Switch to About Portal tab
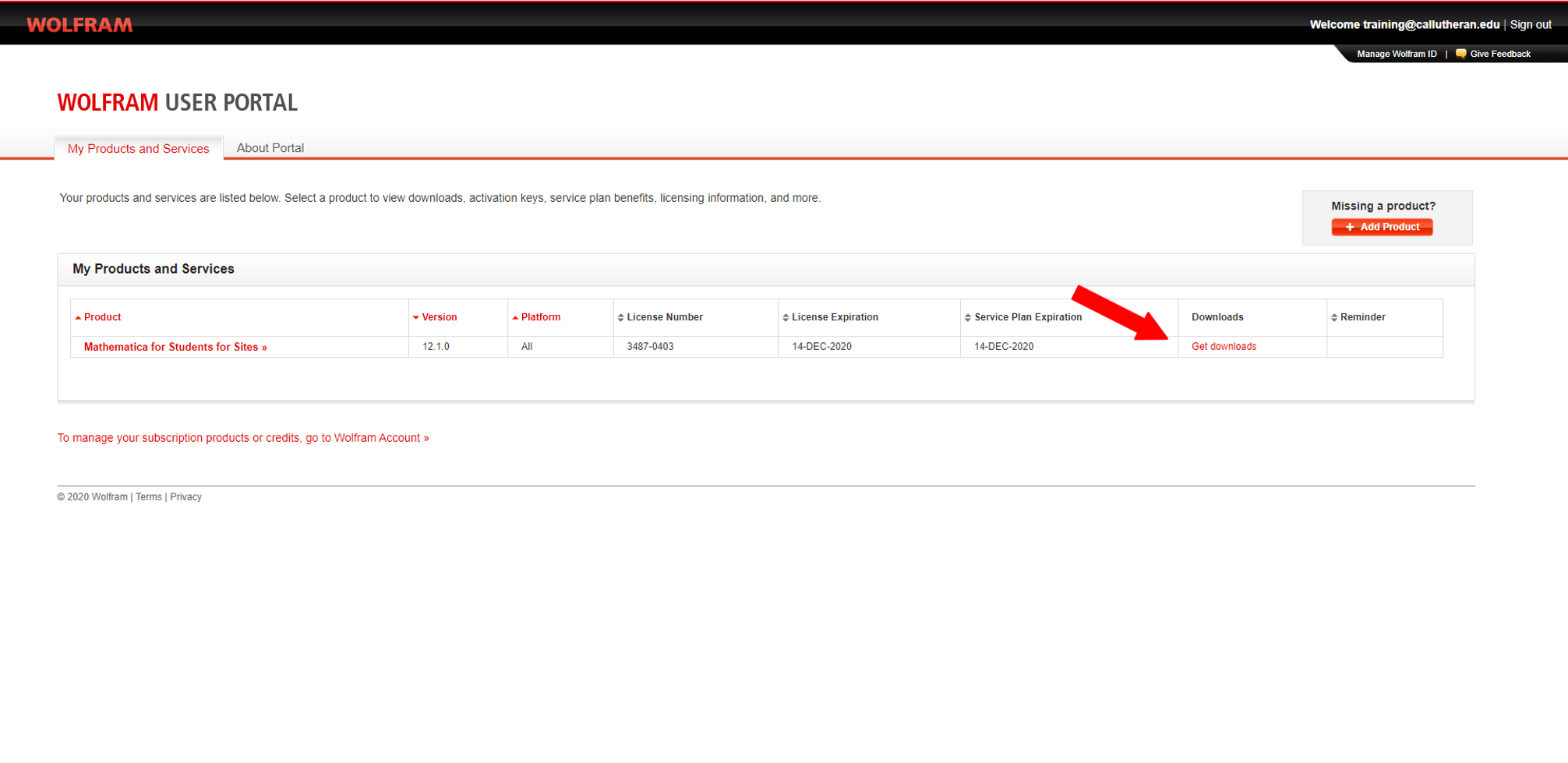 point(270,148)
